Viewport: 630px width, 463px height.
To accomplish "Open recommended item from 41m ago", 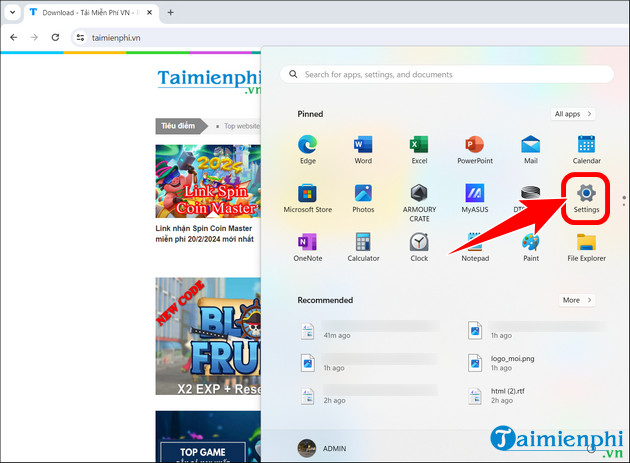I will point(368,331).
